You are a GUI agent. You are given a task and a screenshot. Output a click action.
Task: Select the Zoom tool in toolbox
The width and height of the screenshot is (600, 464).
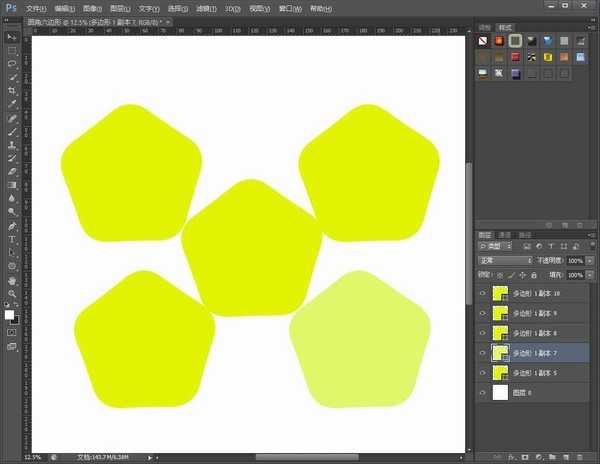click(12, 294)
